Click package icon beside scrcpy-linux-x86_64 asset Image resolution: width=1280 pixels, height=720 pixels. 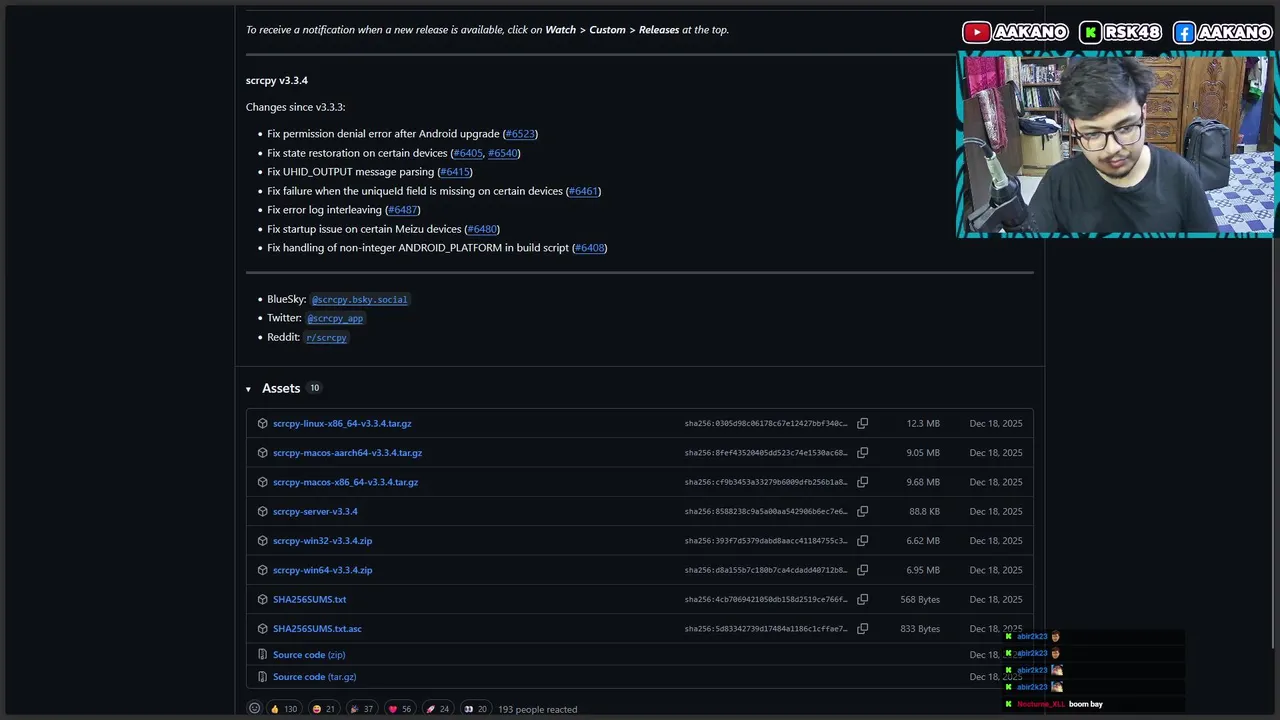click(x=262, y=423)
